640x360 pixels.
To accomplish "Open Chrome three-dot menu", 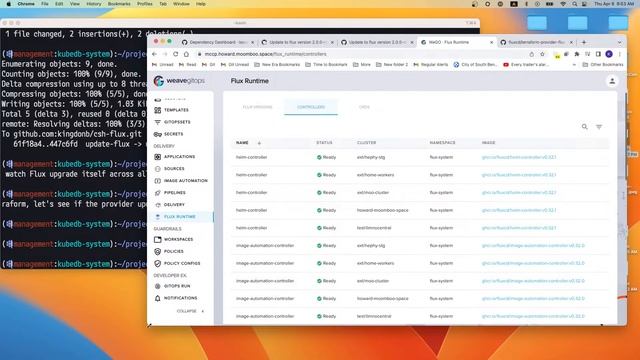I will pyautogui.click(x=619, y=54).
